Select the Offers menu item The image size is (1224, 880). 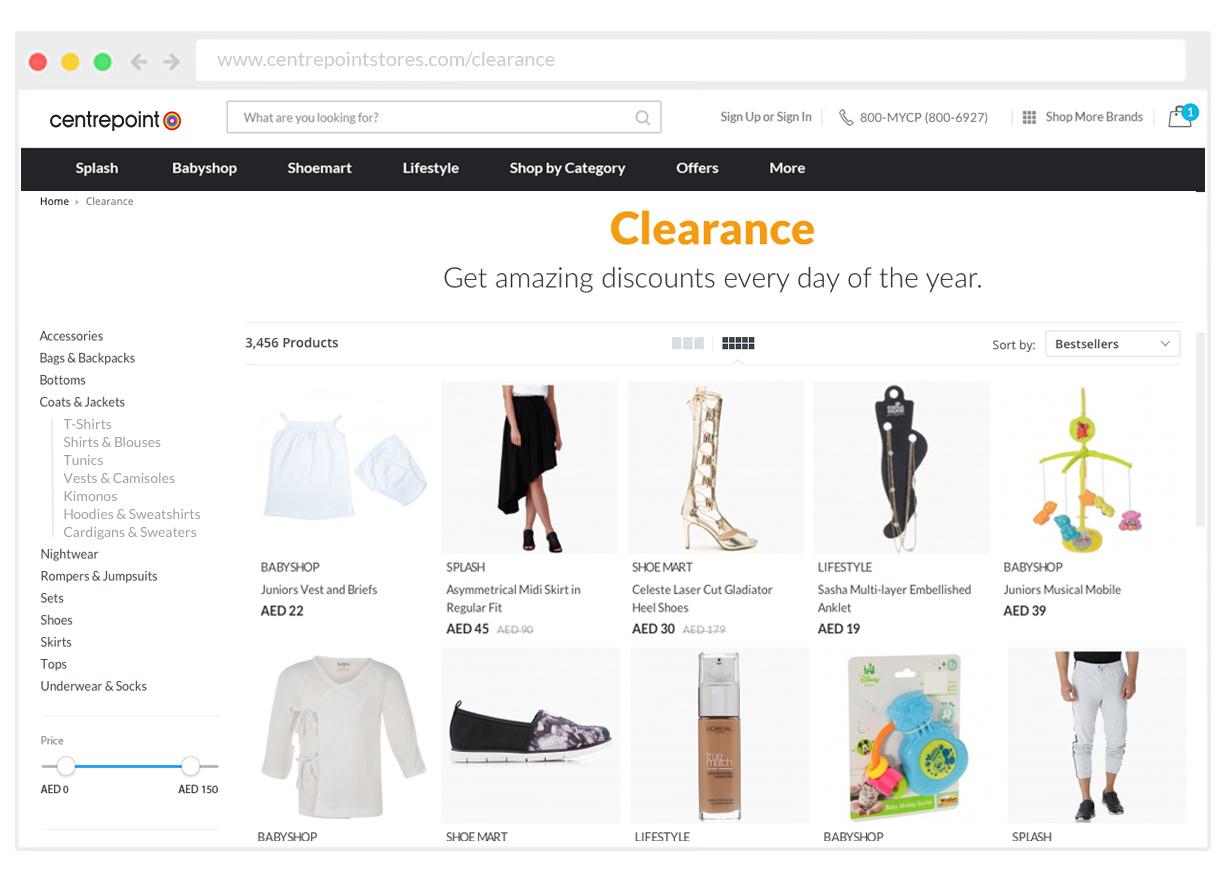[x=697, y=168]
